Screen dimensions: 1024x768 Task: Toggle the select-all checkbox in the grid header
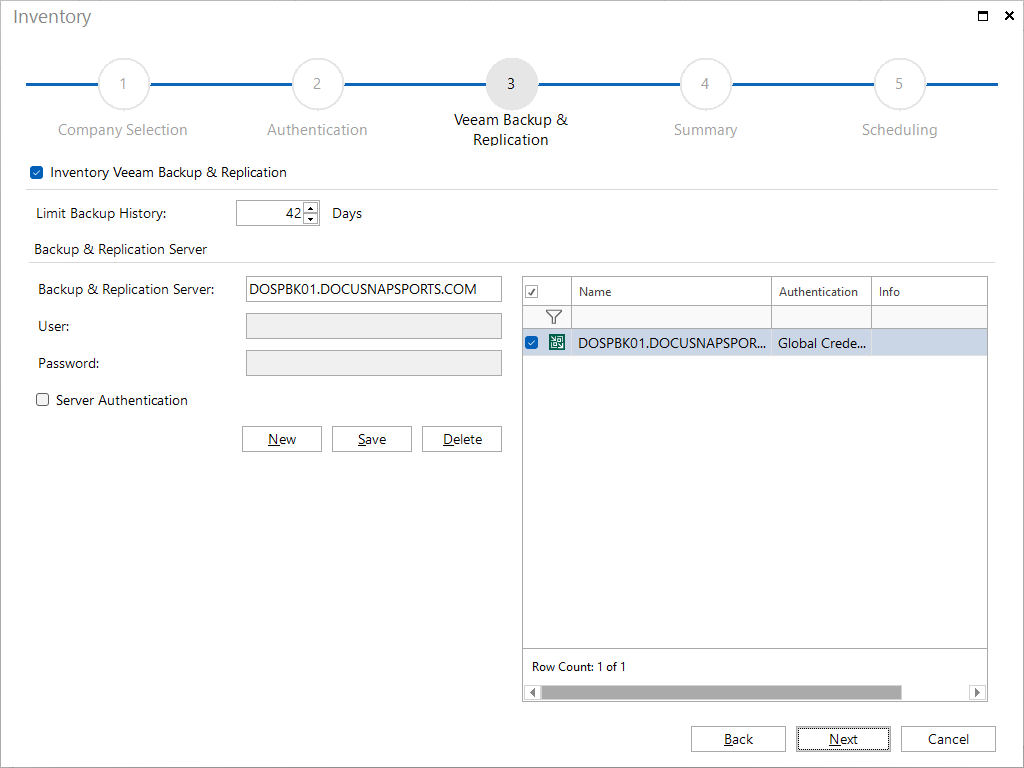pos(532,292)
